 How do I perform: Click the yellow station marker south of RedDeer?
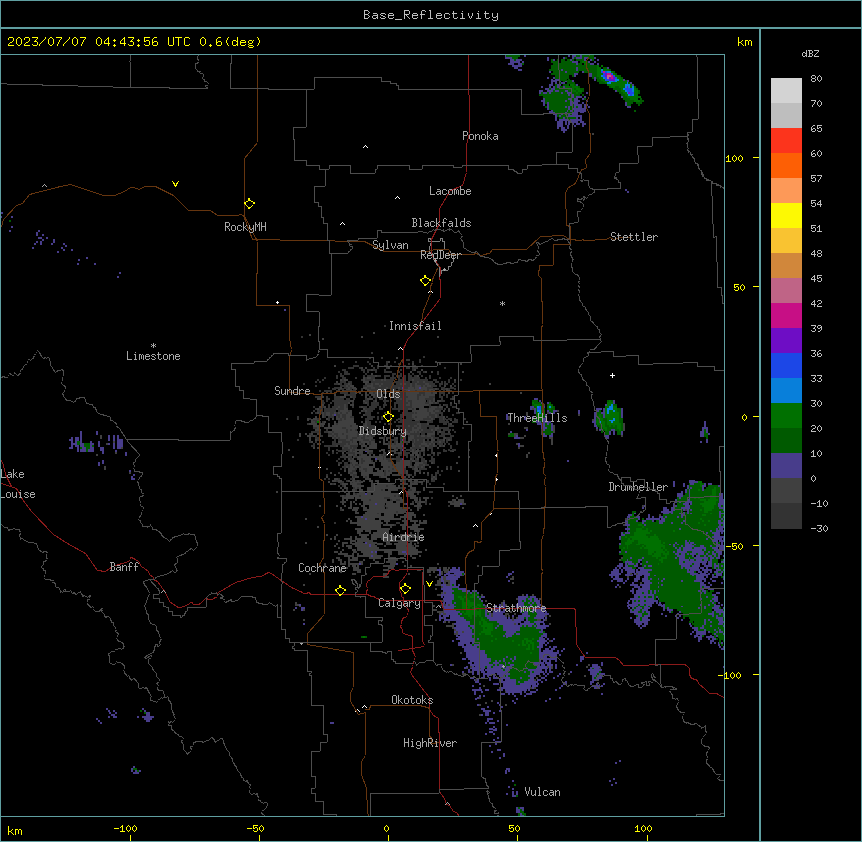coord(426,281)
